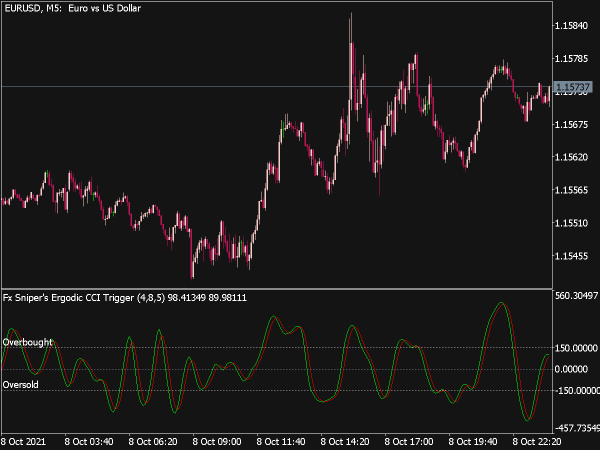This screenshot has width=600, height=450.
Task: Click the -457.73549 indicator scale minimum
Action: (576, 427)
